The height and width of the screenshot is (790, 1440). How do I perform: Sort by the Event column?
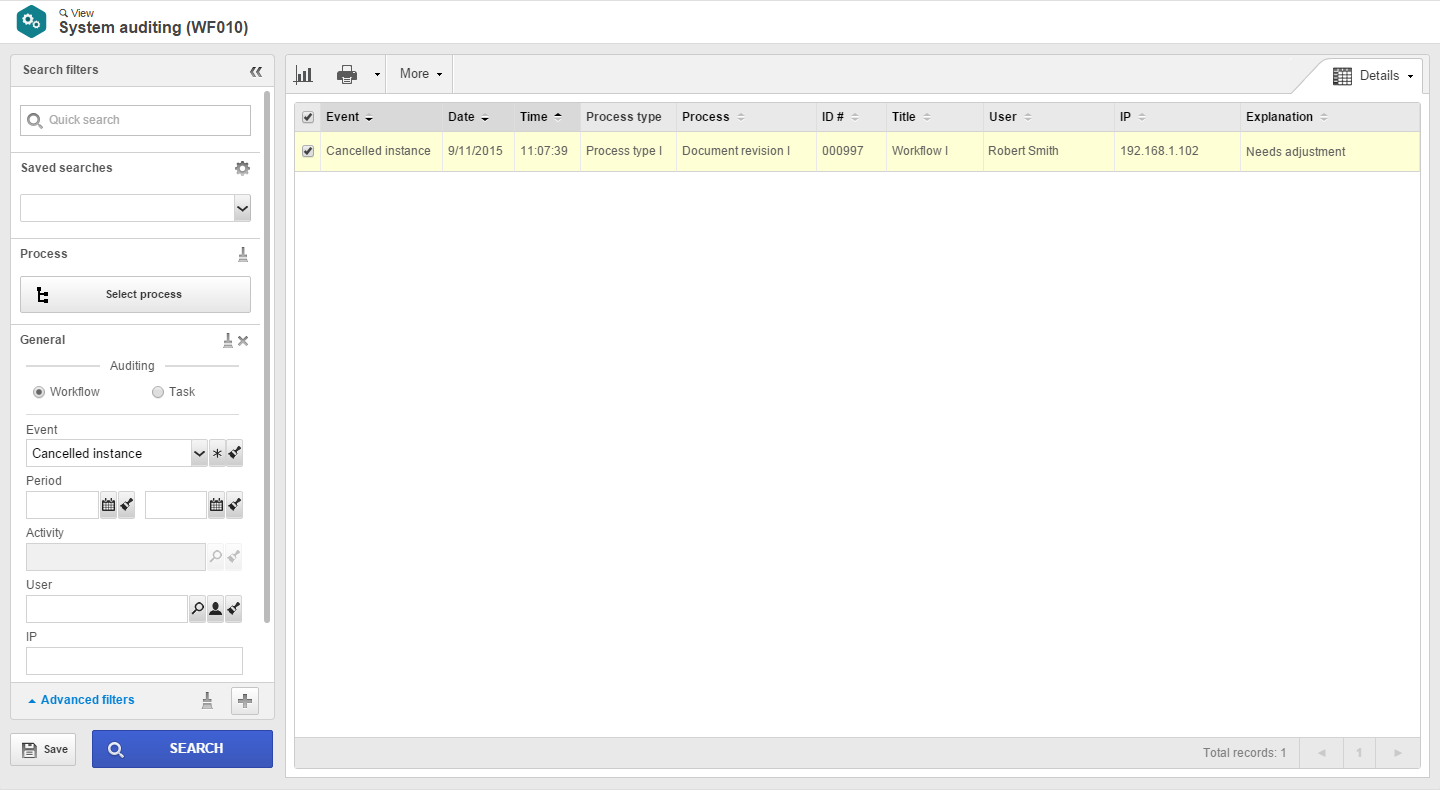[381, 117]
